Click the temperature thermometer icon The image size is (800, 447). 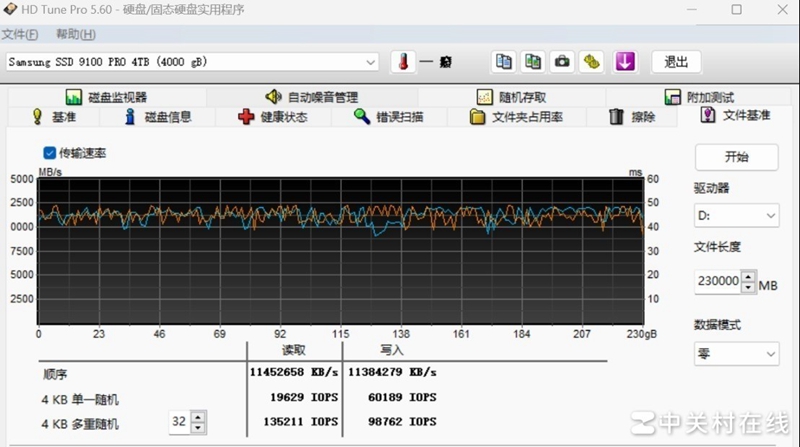coord(402,61)
